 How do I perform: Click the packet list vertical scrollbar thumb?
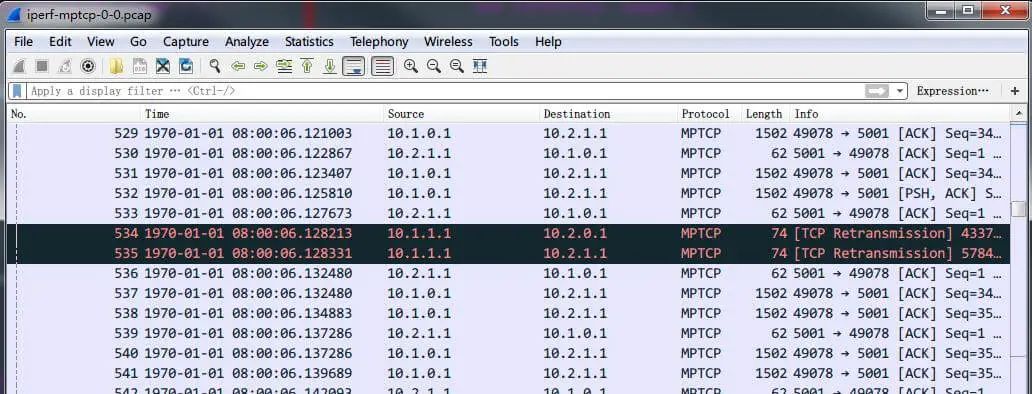pos(1019,209)
